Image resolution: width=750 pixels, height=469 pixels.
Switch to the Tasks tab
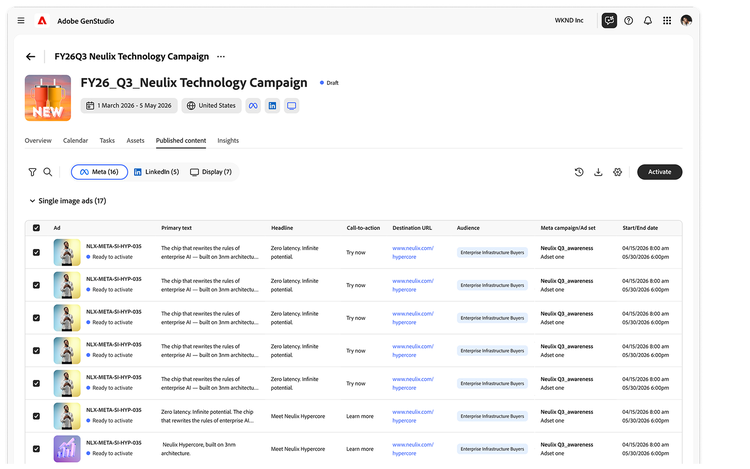pos(107,141)
